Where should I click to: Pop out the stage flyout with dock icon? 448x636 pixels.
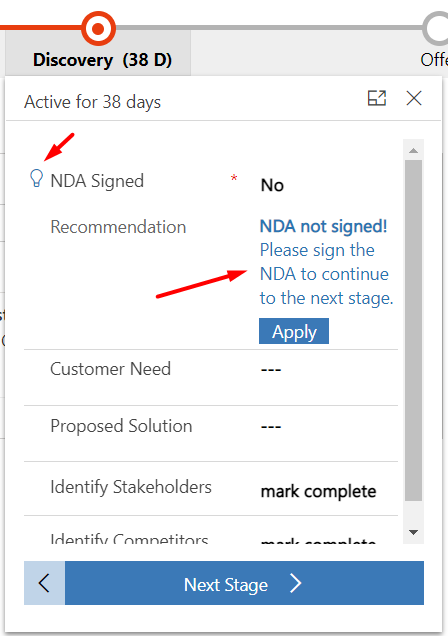click(377, 98)
